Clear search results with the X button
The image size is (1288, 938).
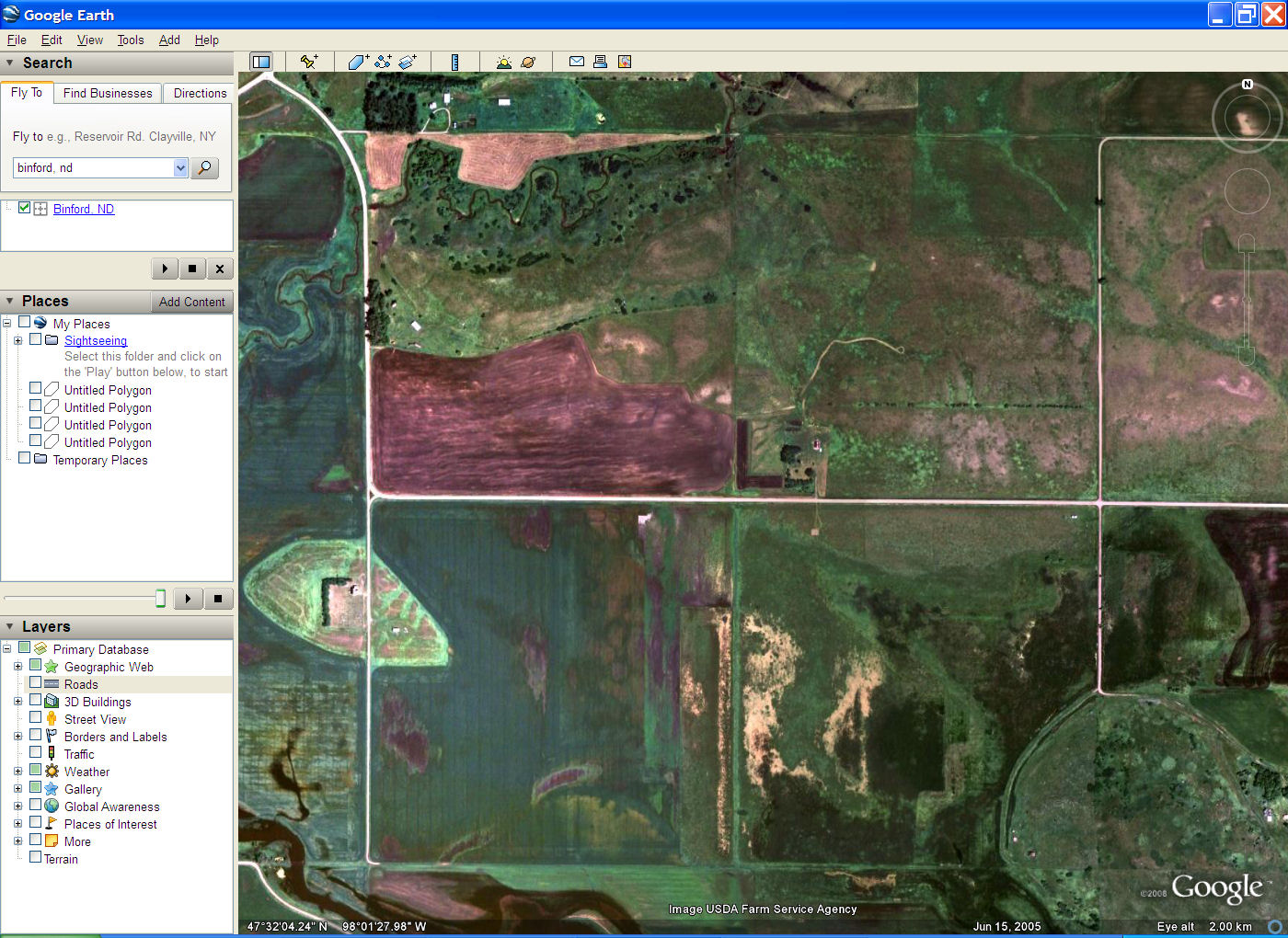coord(219,269)
